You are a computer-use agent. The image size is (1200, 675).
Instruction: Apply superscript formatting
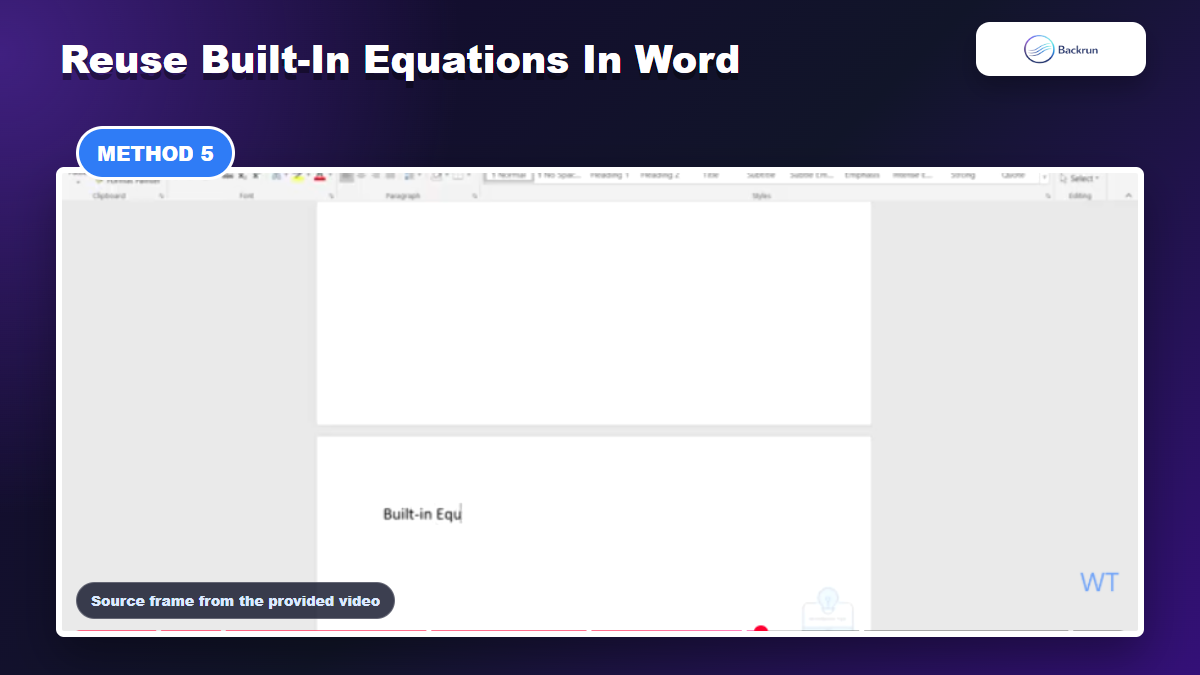tap(256, 176)
